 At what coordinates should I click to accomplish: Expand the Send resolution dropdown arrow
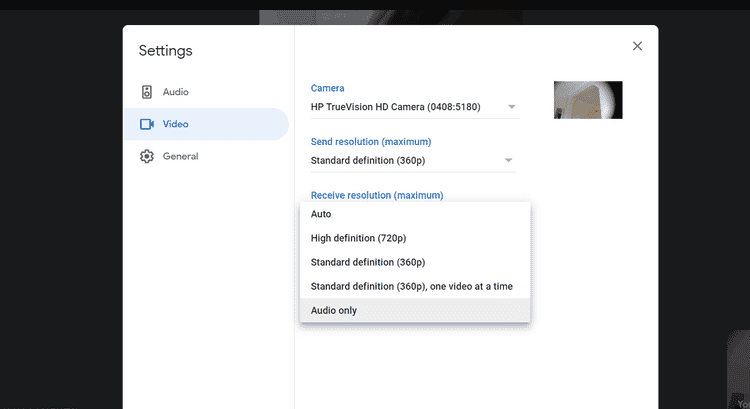(x=508, y=161)
